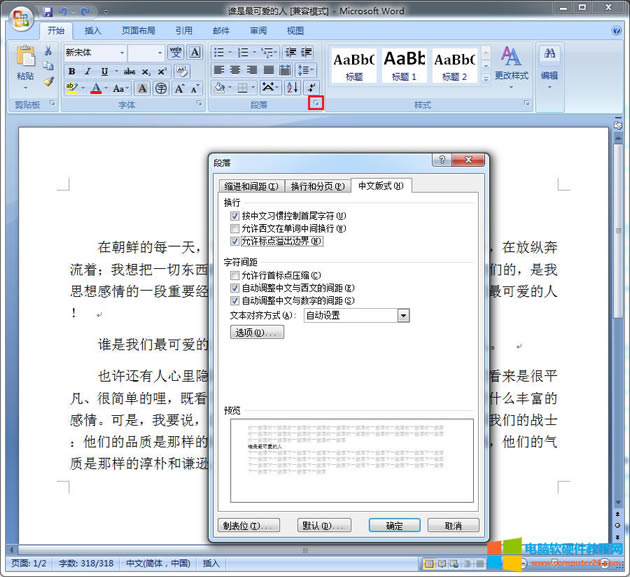630x577 pixels.
Task: Select the 标题 1 style thumbnail
Action: pos(404,63)
